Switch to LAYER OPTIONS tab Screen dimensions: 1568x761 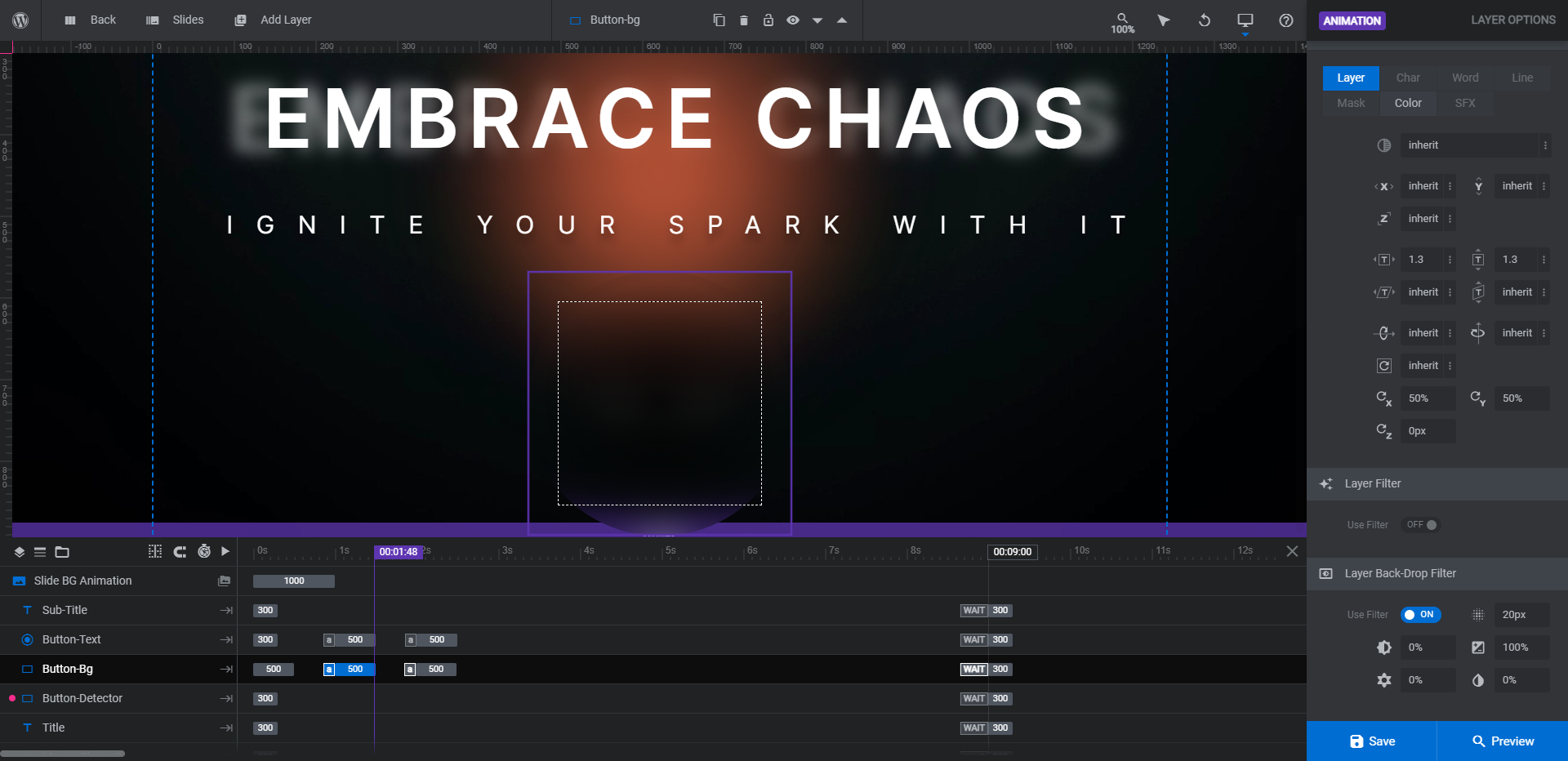coord(1513,20)
